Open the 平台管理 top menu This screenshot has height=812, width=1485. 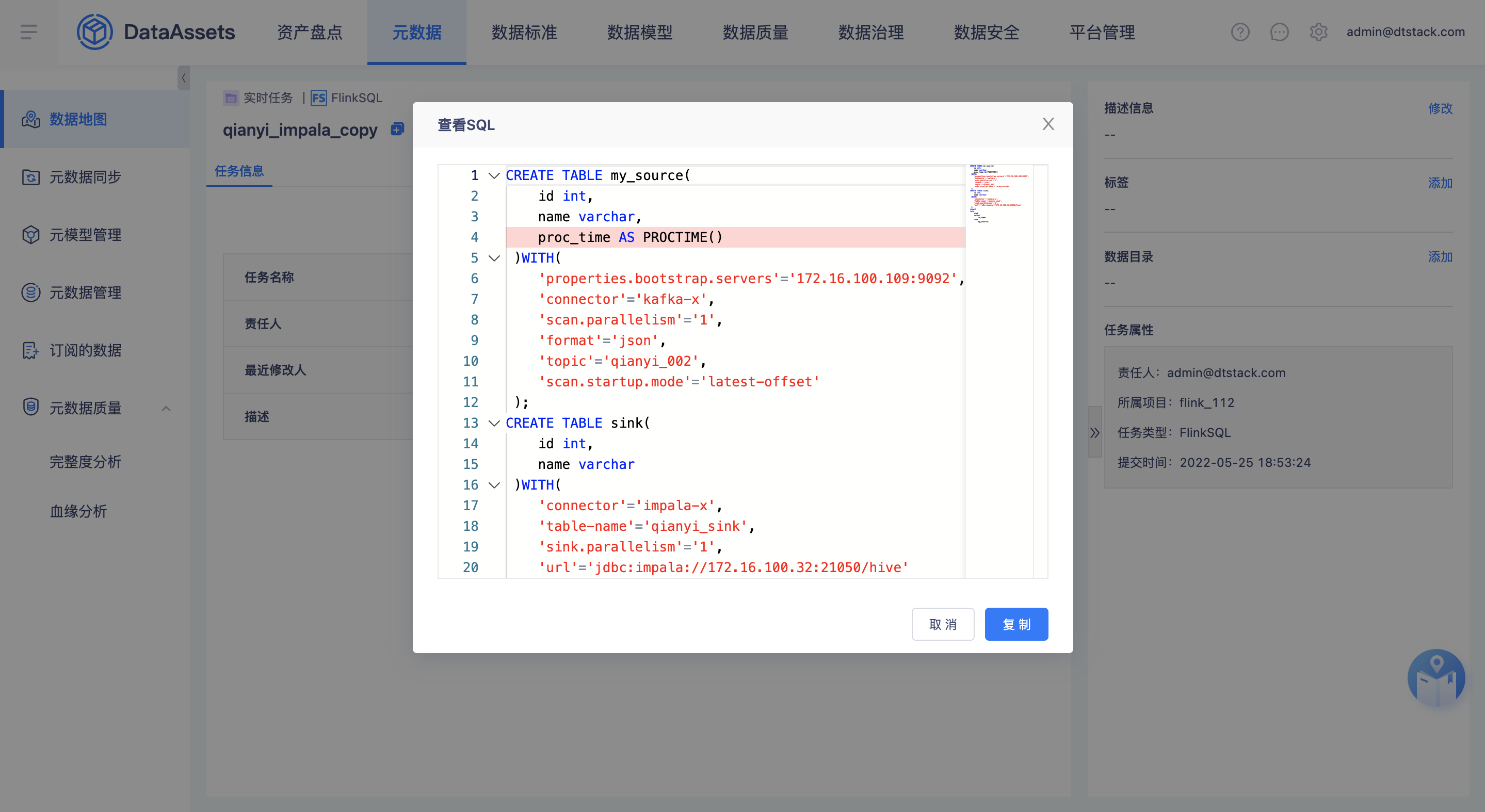coord(1102,33)
